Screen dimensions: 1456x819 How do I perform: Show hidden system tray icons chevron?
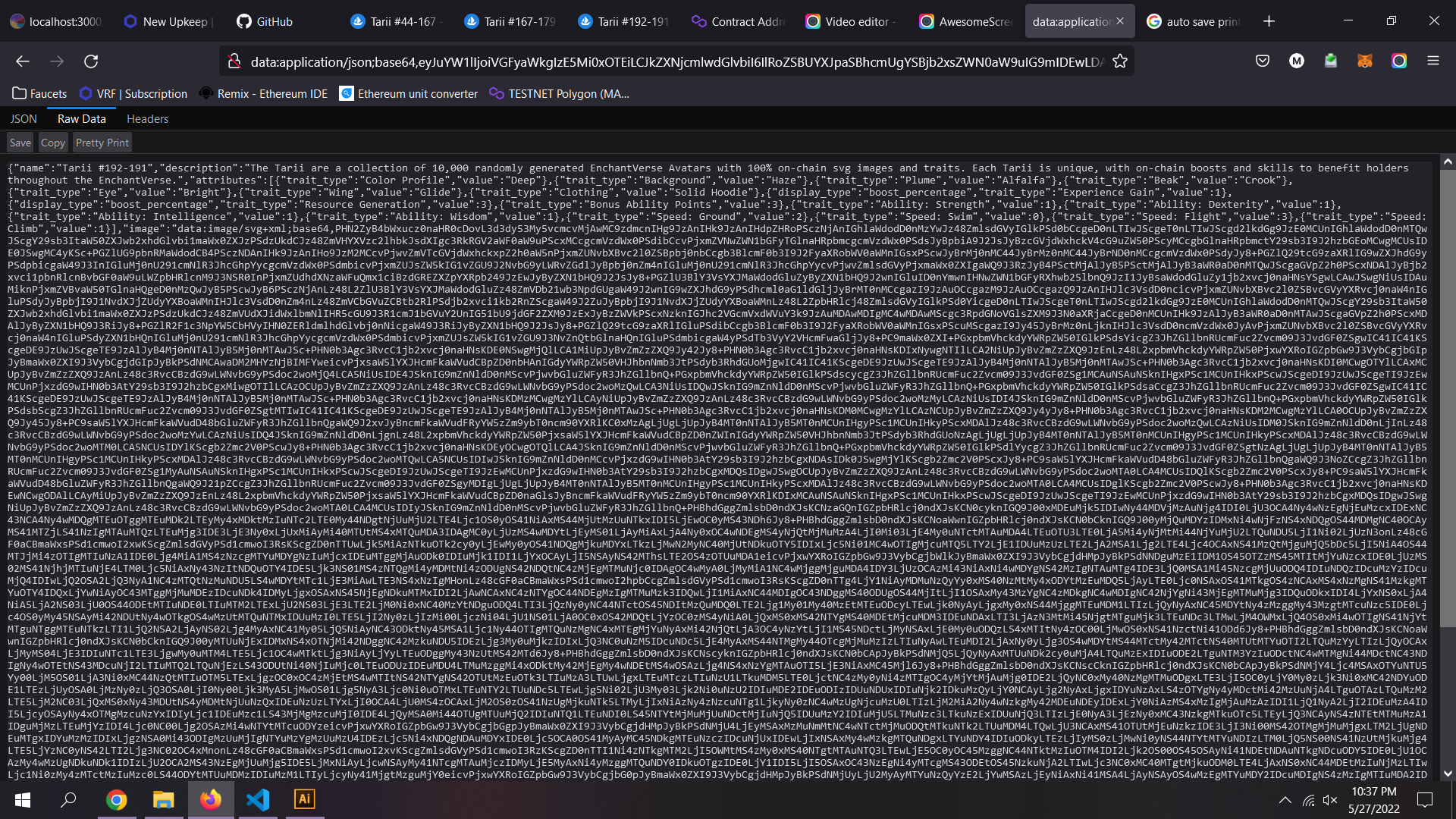(1285, 799)
